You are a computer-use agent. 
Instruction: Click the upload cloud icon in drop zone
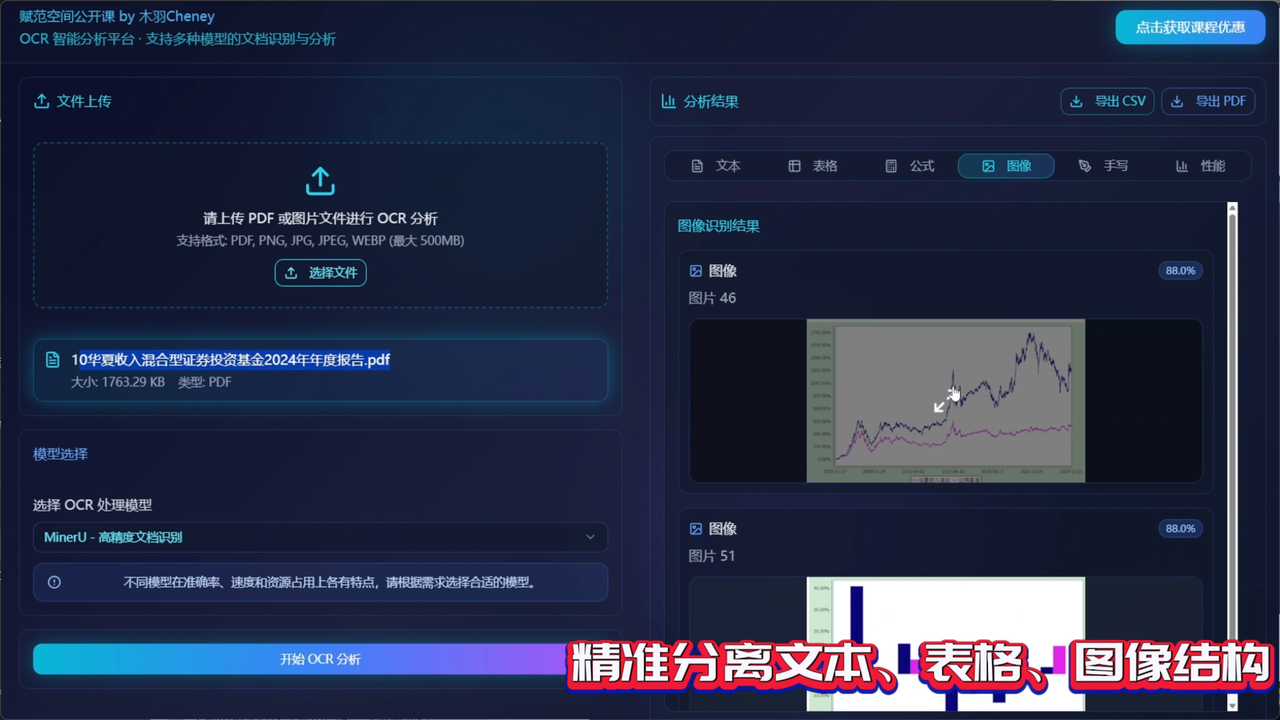(320, 181)
